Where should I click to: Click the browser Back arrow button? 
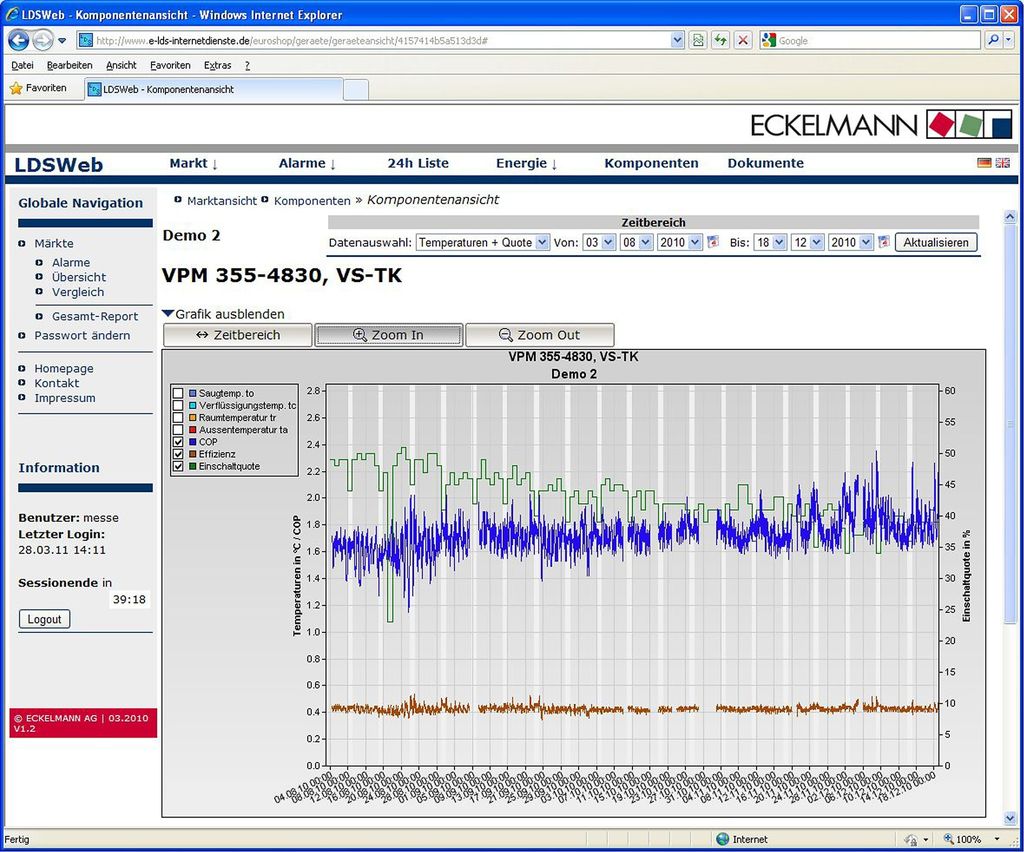click(19, 40)
